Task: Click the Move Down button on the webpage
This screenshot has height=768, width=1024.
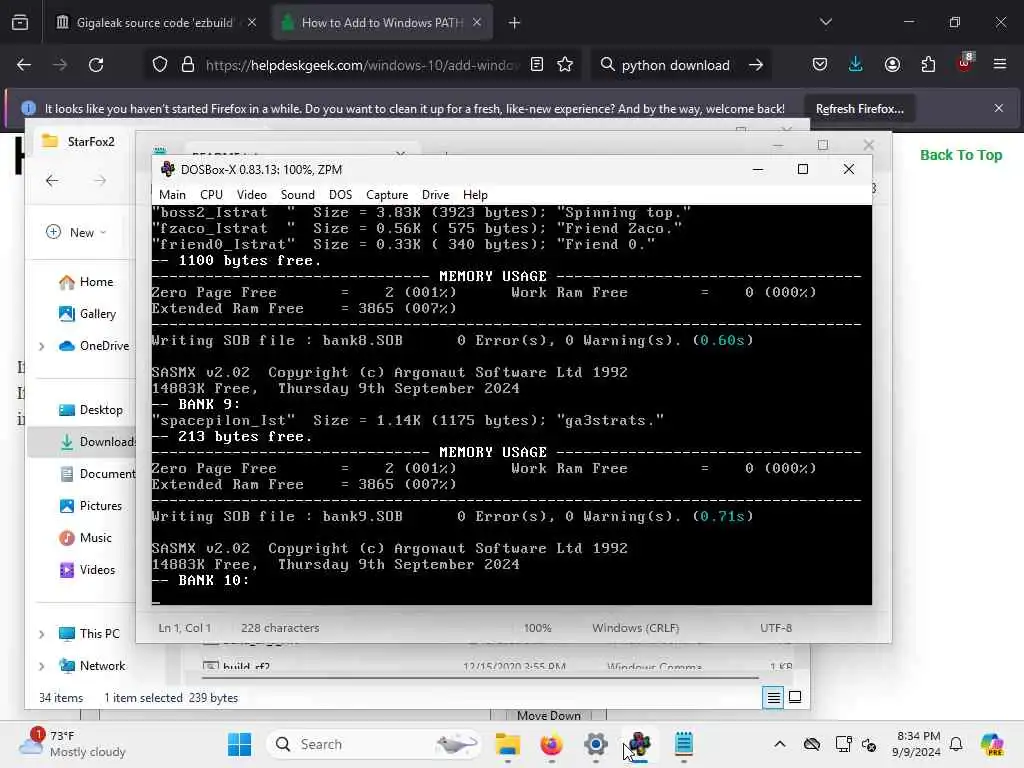Action: pos(549,715)
